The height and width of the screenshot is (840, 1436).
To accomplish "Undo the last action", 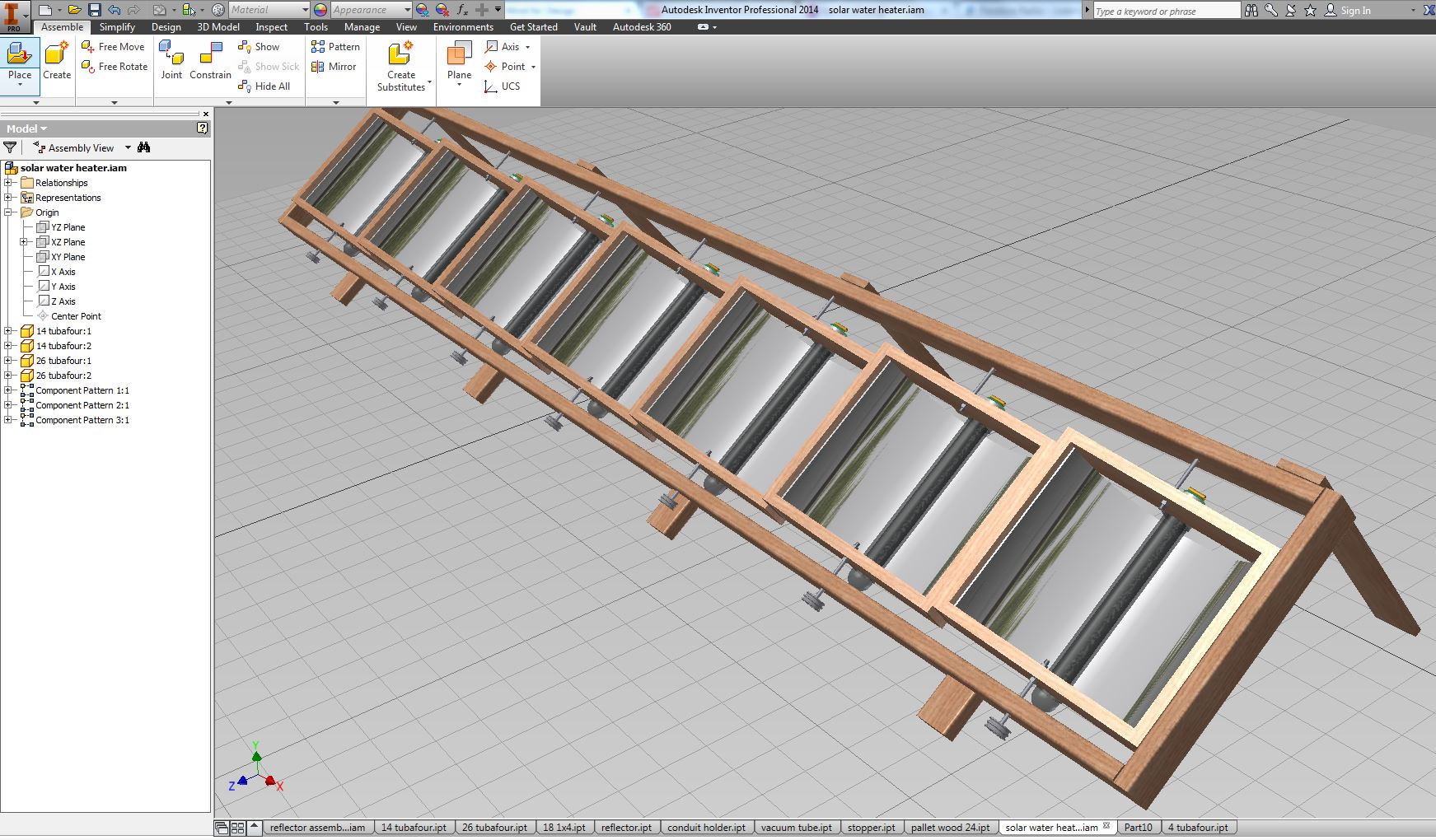I will (x=114, y=10).
